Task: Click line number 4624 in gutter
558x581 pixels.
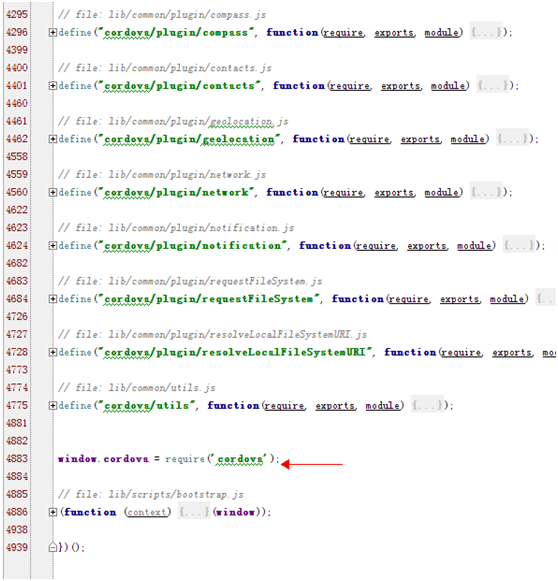Action: tap(17, 246)
